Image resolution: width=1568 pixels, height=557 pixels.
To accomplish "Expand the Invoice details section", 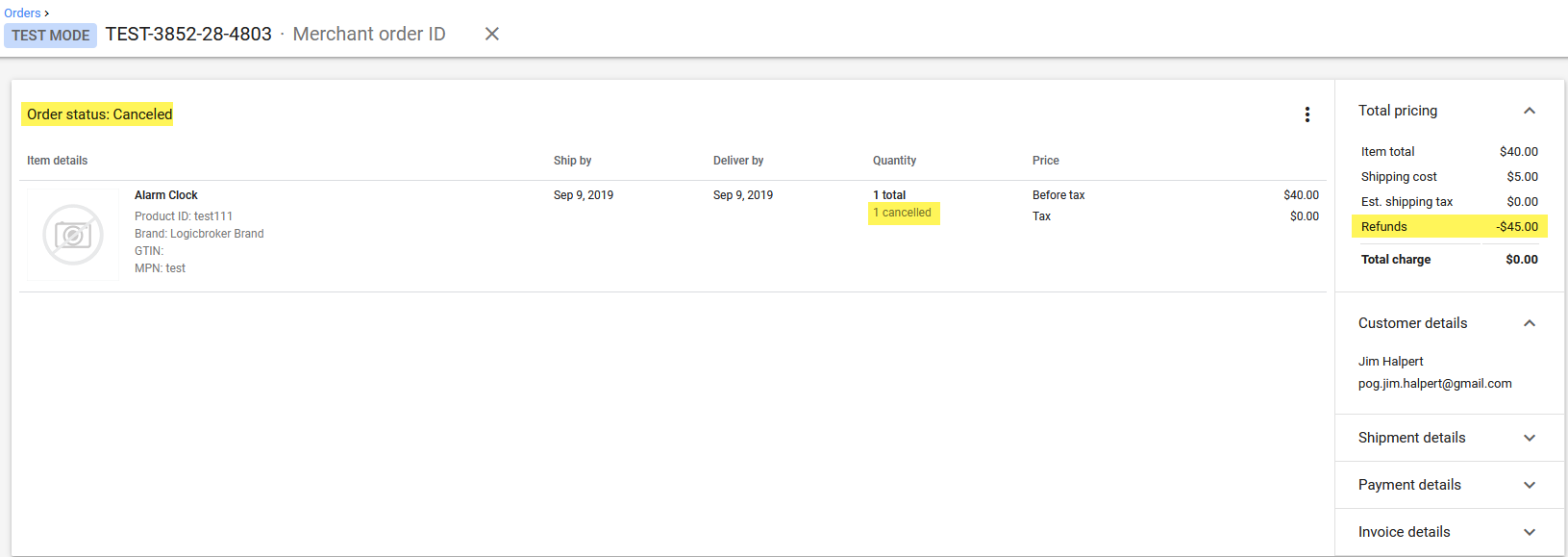I will 1529,532.
